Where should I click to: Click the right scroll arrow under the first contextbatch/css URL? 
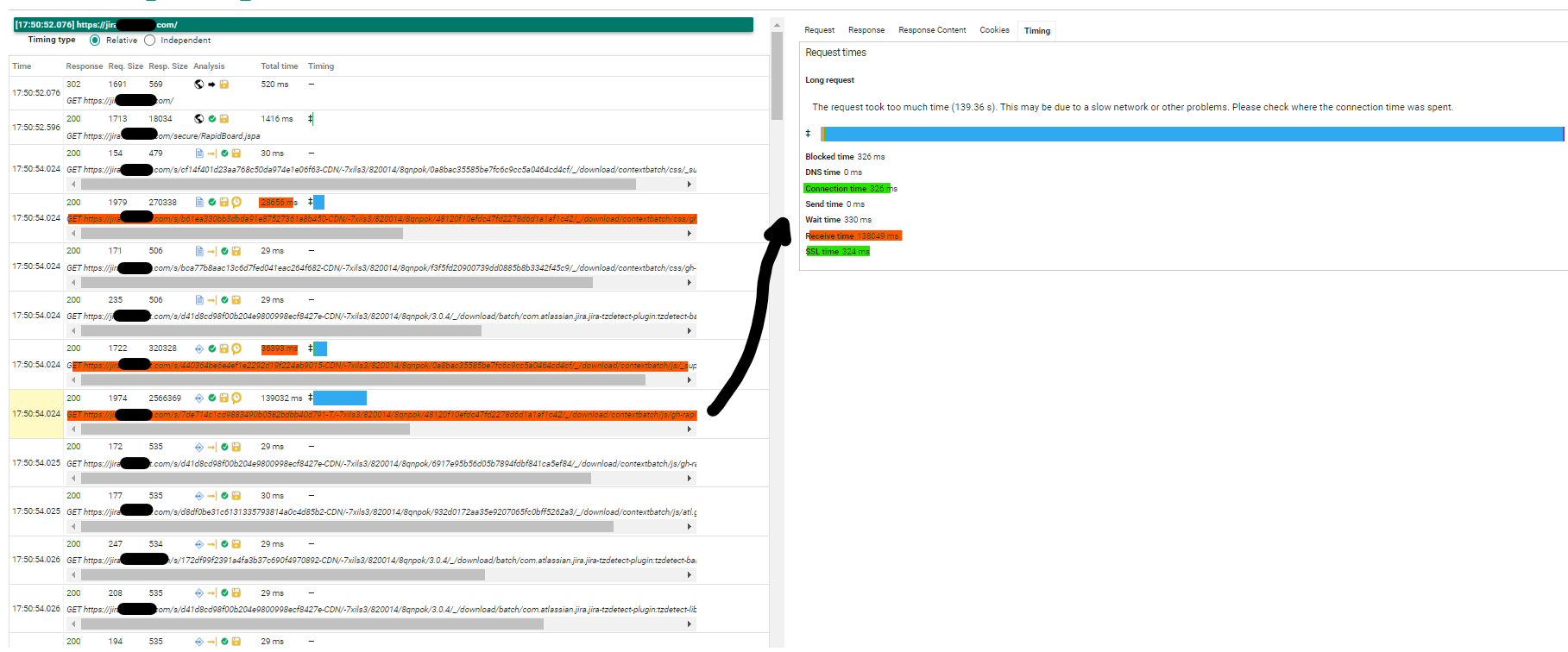point(689,185)
